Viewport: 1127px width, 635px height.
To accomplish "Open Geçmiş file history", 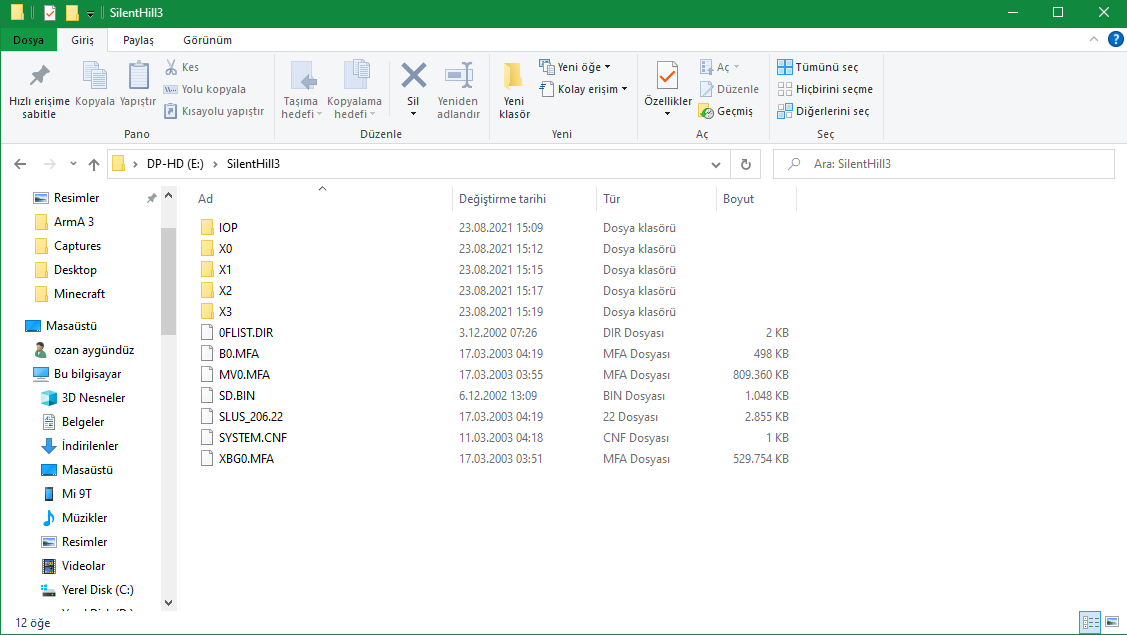I will click(726, 111).
